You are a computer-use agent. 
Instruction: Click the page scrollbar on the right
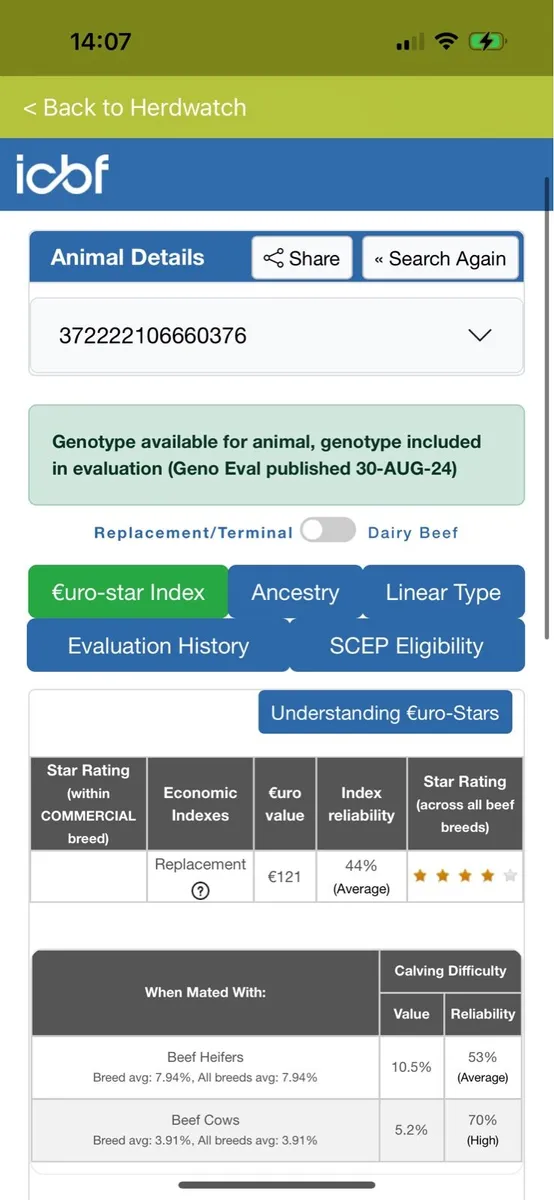(x=547, y=410)
